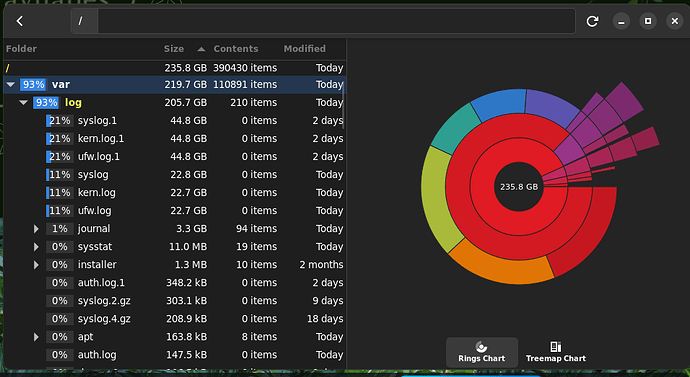690x377 pixels.
Task: Switch to Rings Chart view
Action: tap(481, 352)
